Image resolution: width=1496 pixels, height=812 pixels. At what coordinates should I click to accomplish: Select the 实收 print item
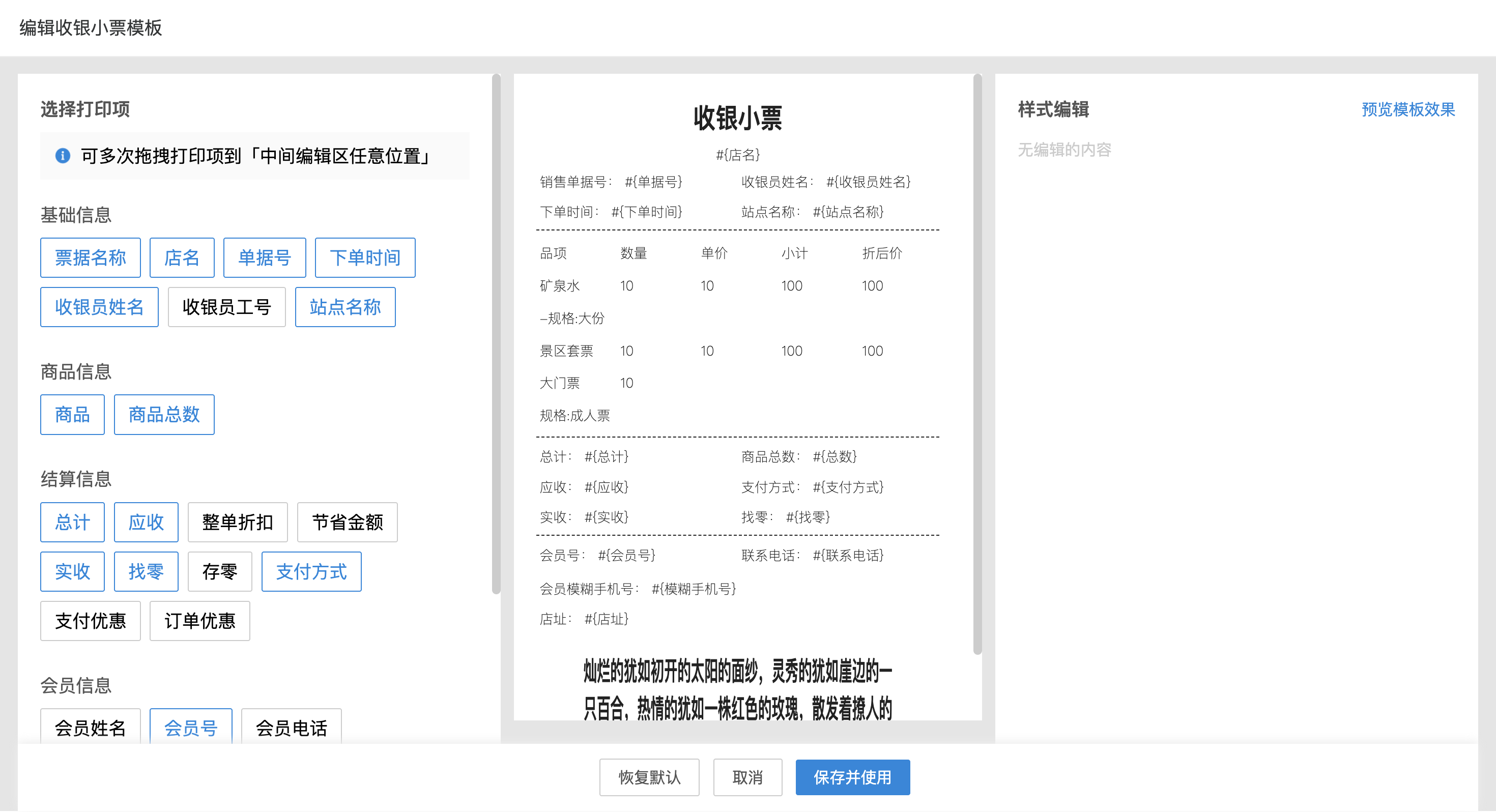pyautogui.click(x=73, y=571)
